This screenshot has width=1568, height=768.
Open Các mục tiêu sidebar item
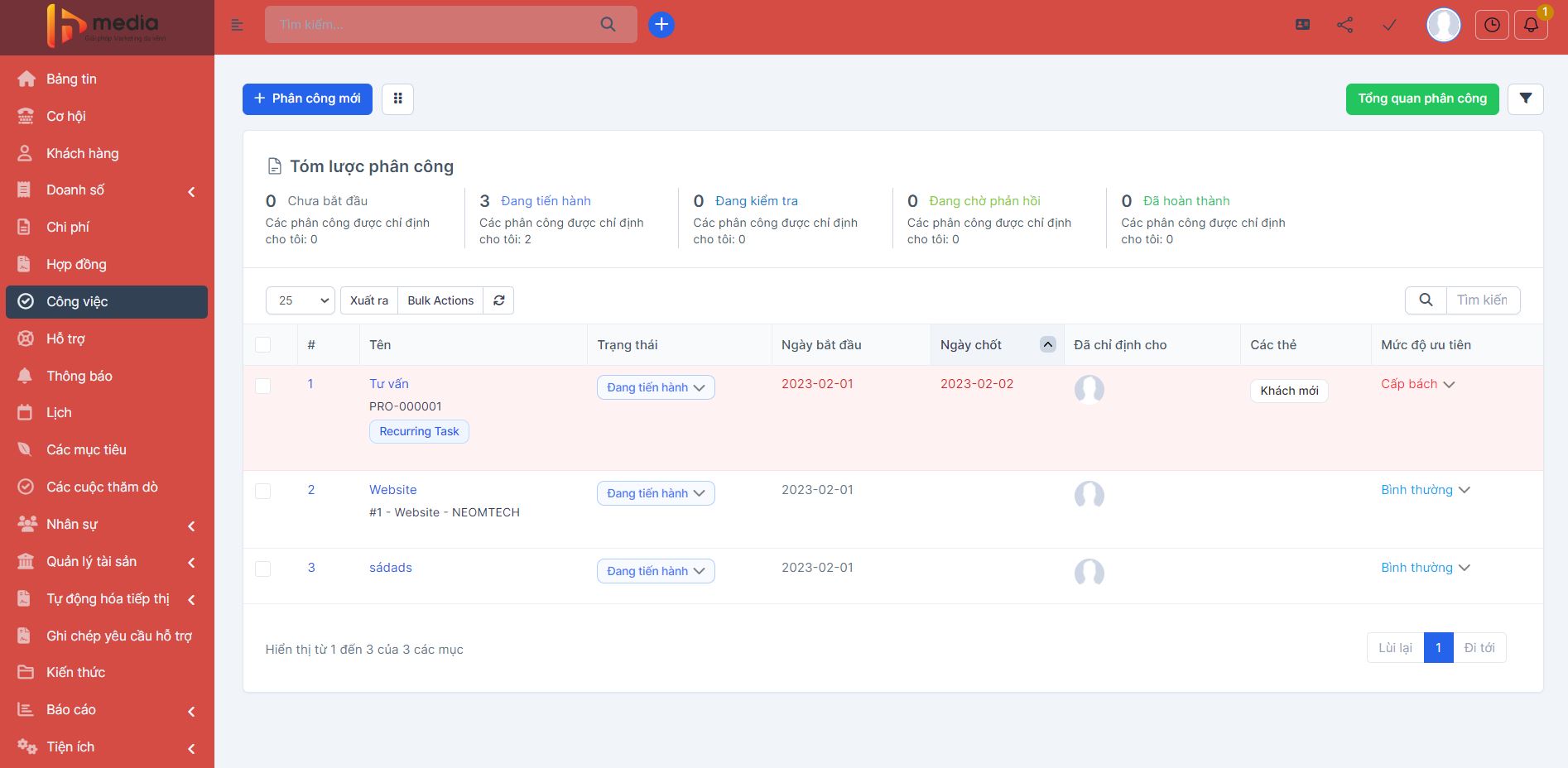[x=107, y=450]
